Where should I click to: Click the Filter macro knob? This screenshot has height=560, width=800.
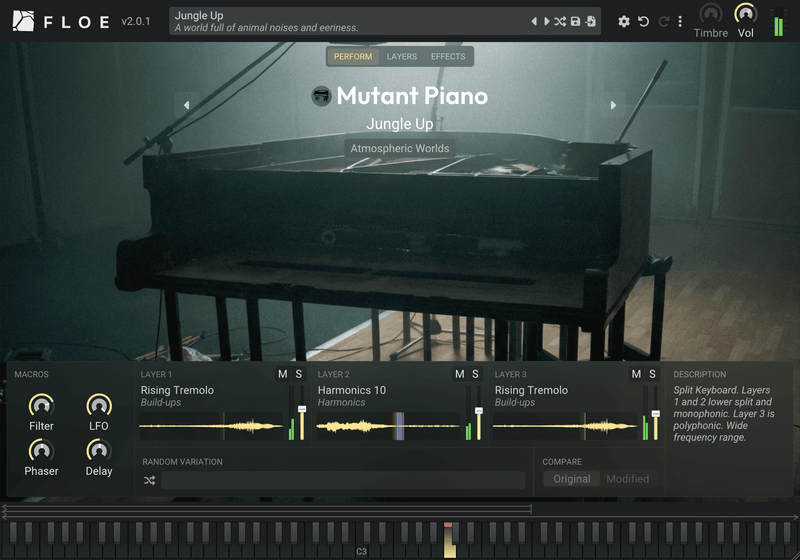[x=41, y=405]
